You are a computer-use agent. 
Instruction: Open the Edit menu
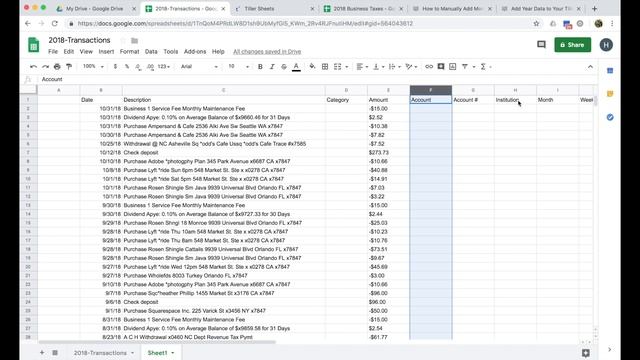pos(69,51)
